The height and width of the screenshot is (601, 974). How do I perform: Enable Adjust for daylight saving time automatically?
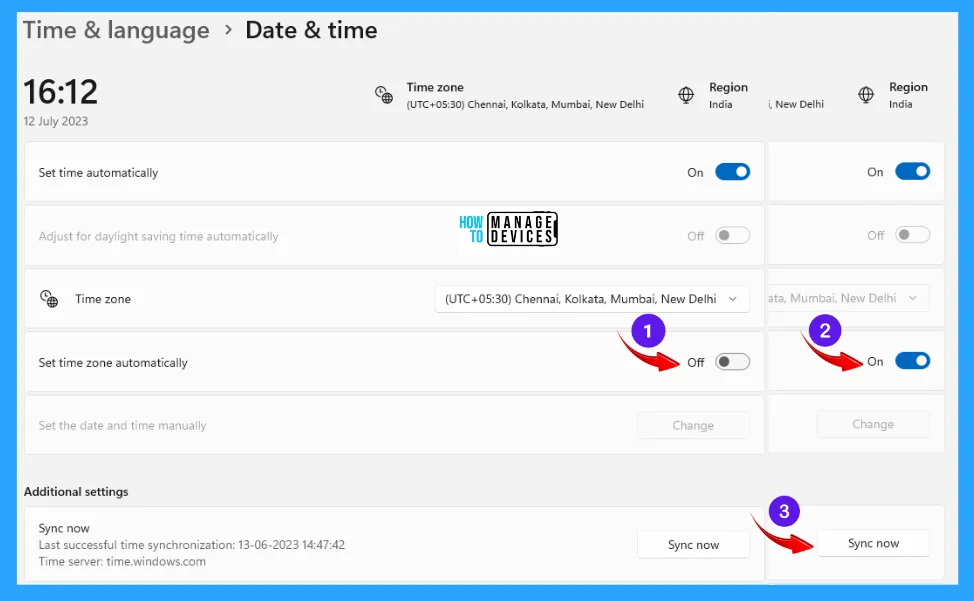(x=730, y=234)
